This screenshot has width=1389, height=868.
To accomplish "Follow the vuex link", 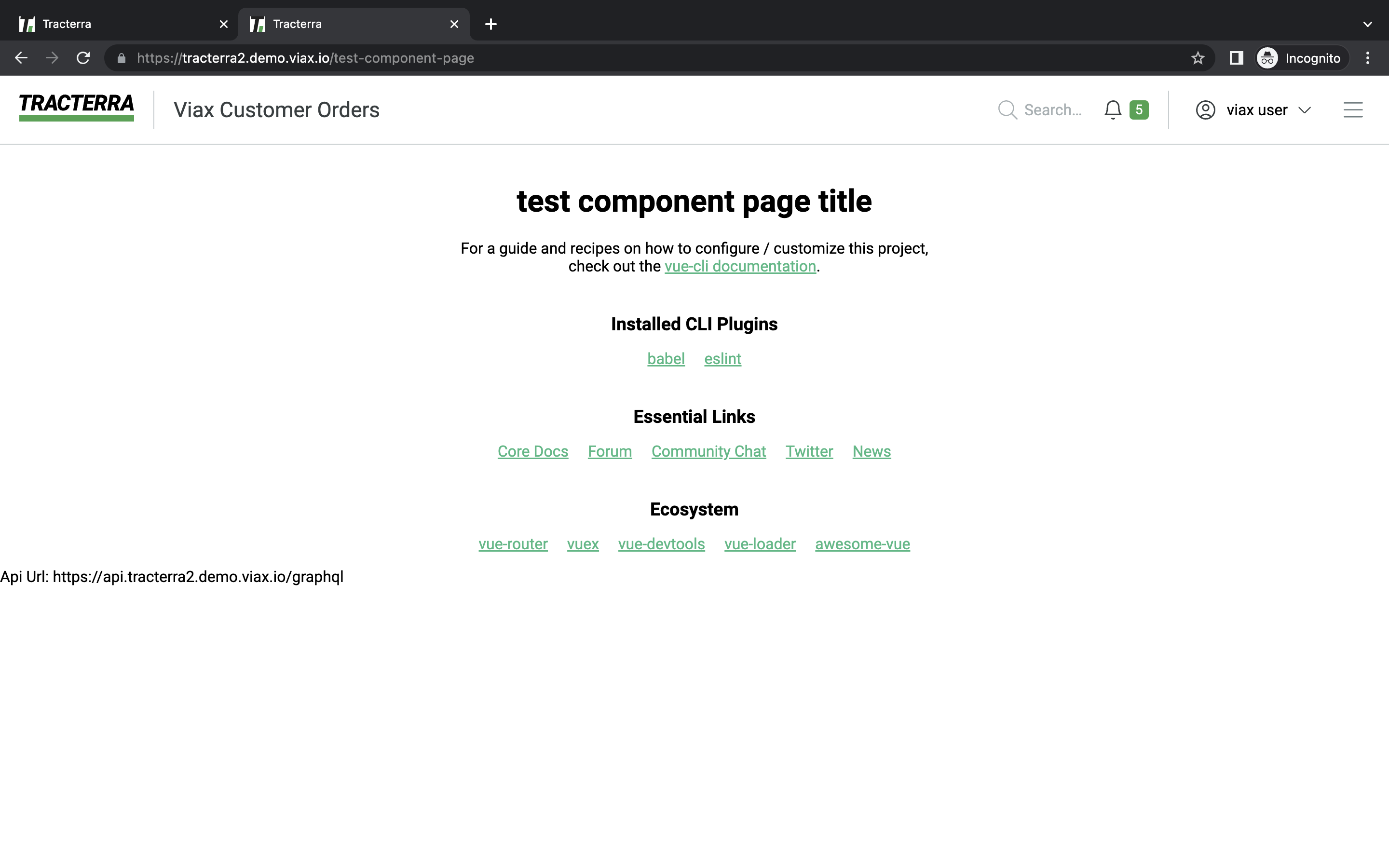I will 583,543.
